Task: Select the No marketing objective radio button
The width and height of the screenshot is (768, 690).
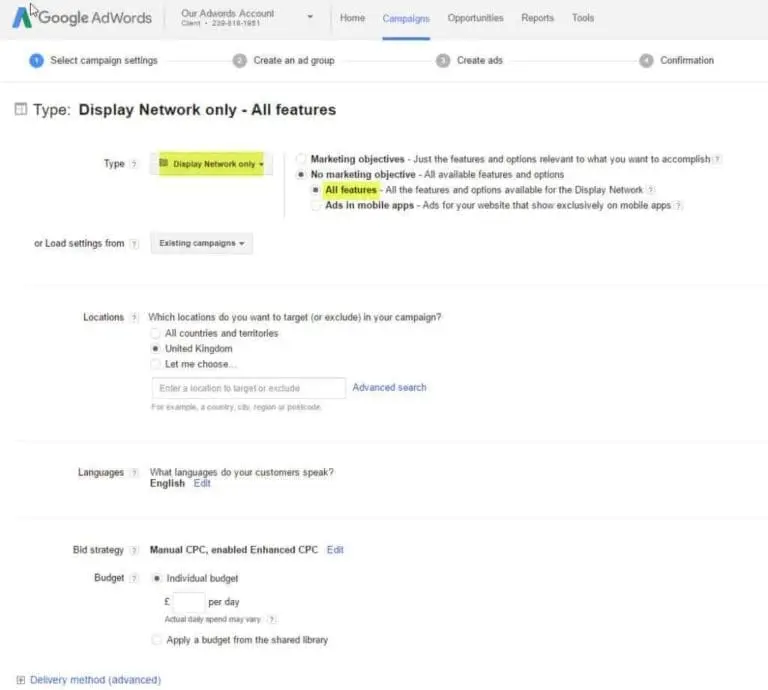Action: click(301, 174)
